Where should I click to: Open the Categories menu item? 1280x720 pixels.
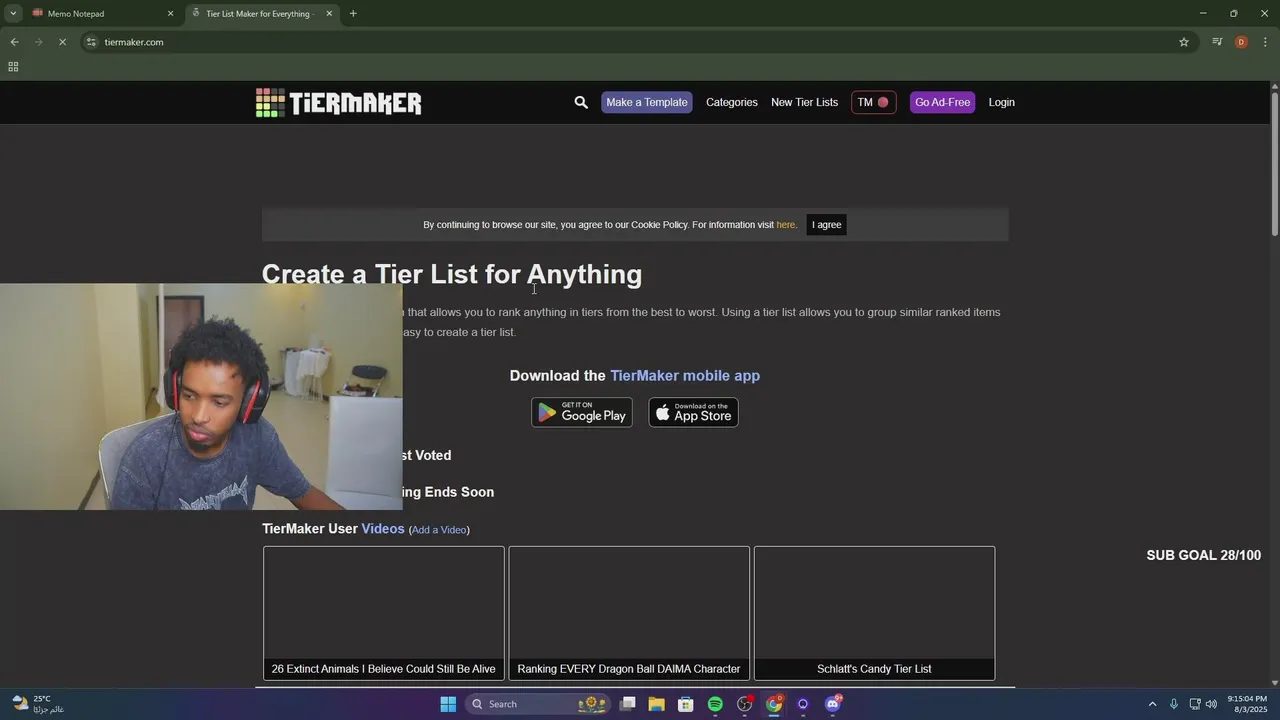coord(732,102)
